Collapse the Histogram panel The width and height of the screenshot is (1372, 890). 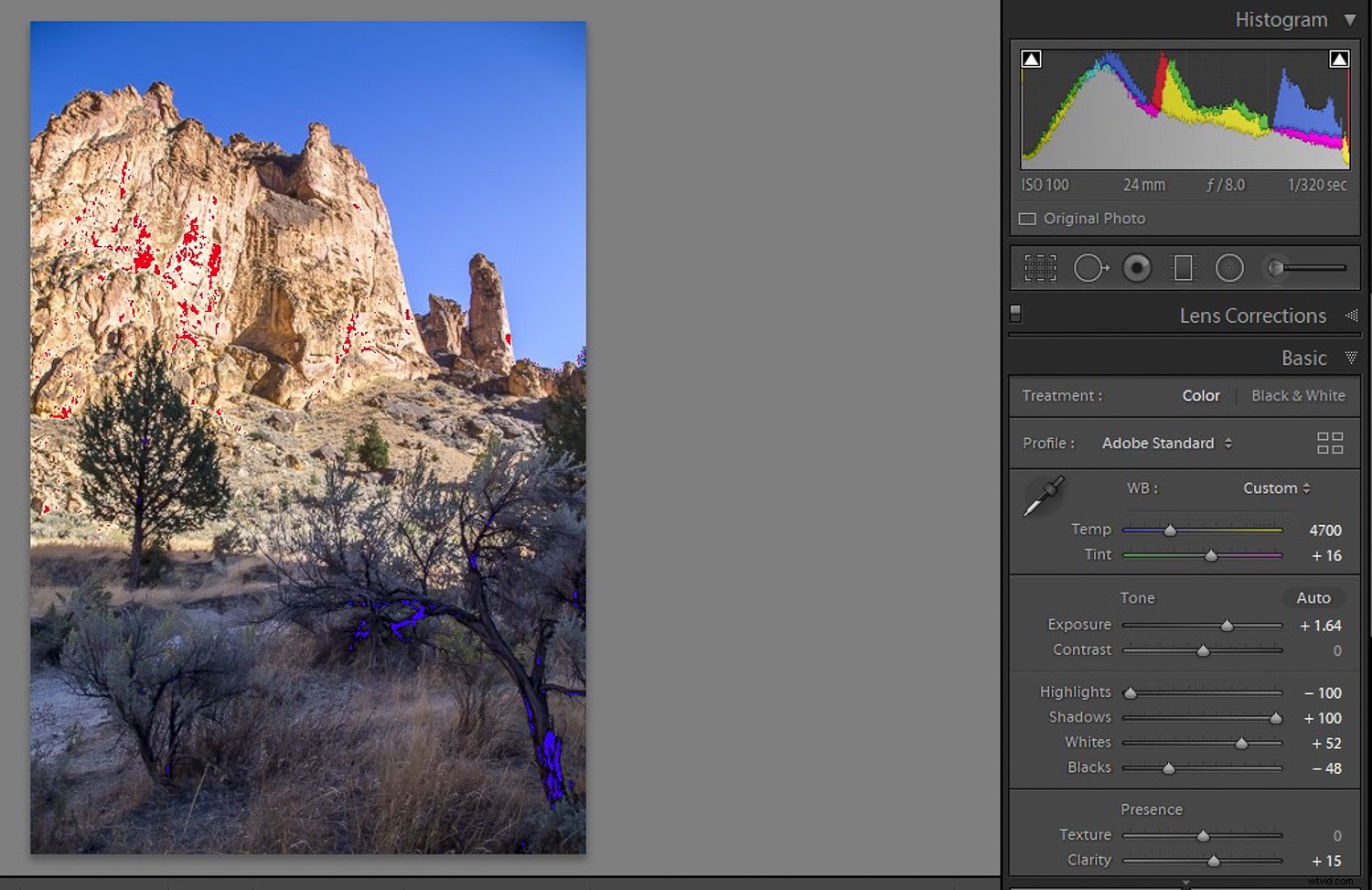coord(1351,19)
